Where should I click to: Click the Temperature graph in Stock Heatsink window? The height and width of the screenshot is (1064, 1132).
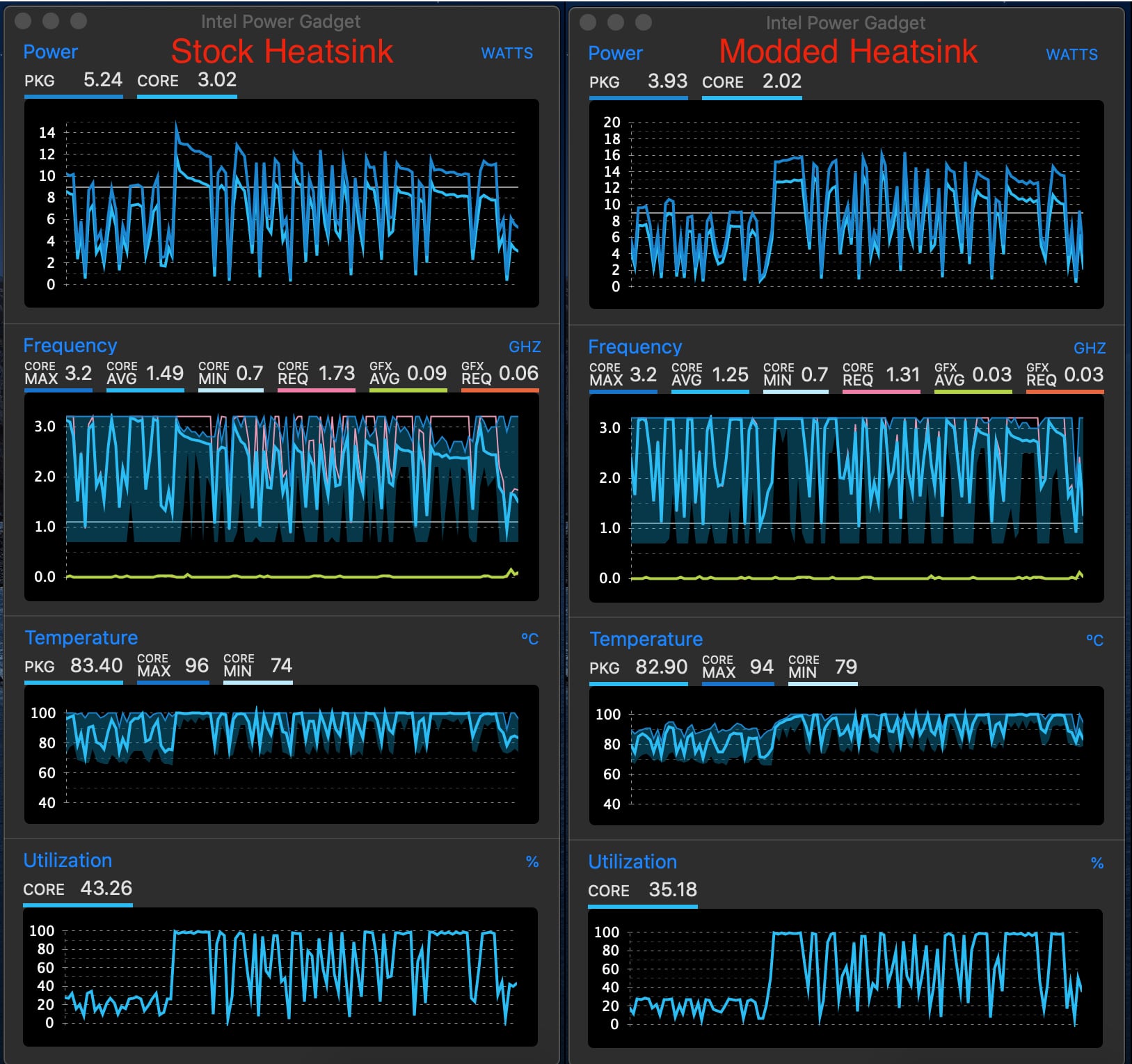(x=282, y=754)
